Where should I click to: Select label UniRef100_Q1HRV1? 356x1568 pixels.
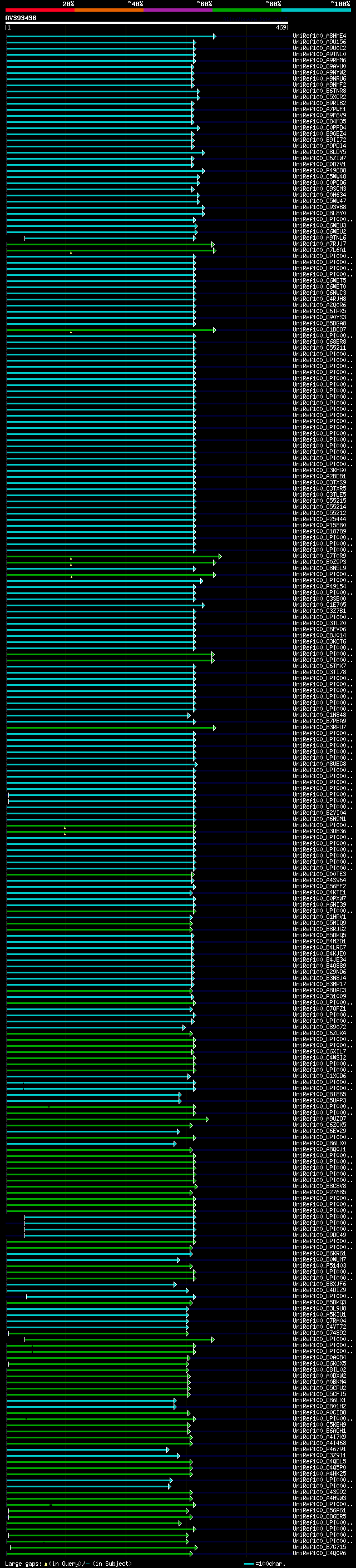coord(319,917)
